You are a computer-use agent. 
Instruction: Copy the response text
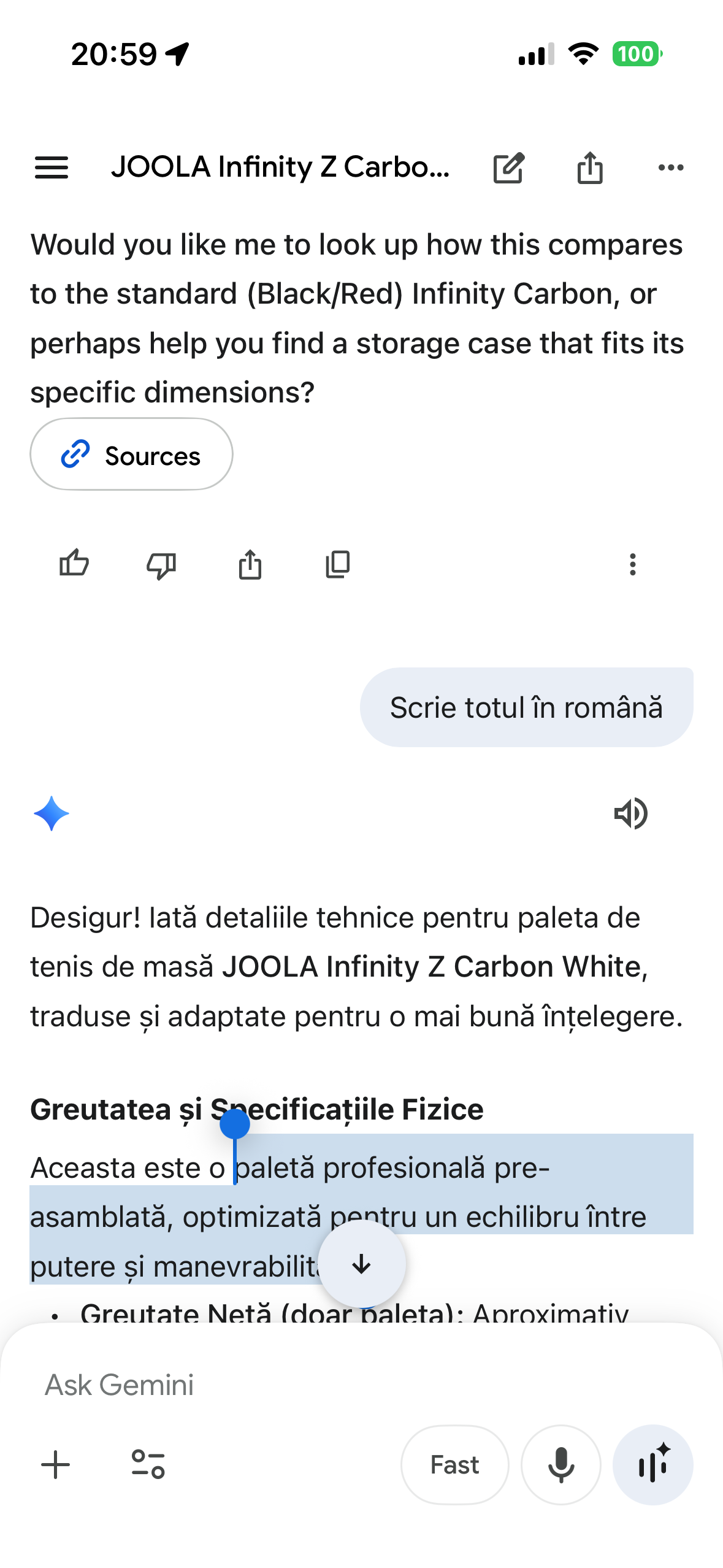(x=338, y=564)
